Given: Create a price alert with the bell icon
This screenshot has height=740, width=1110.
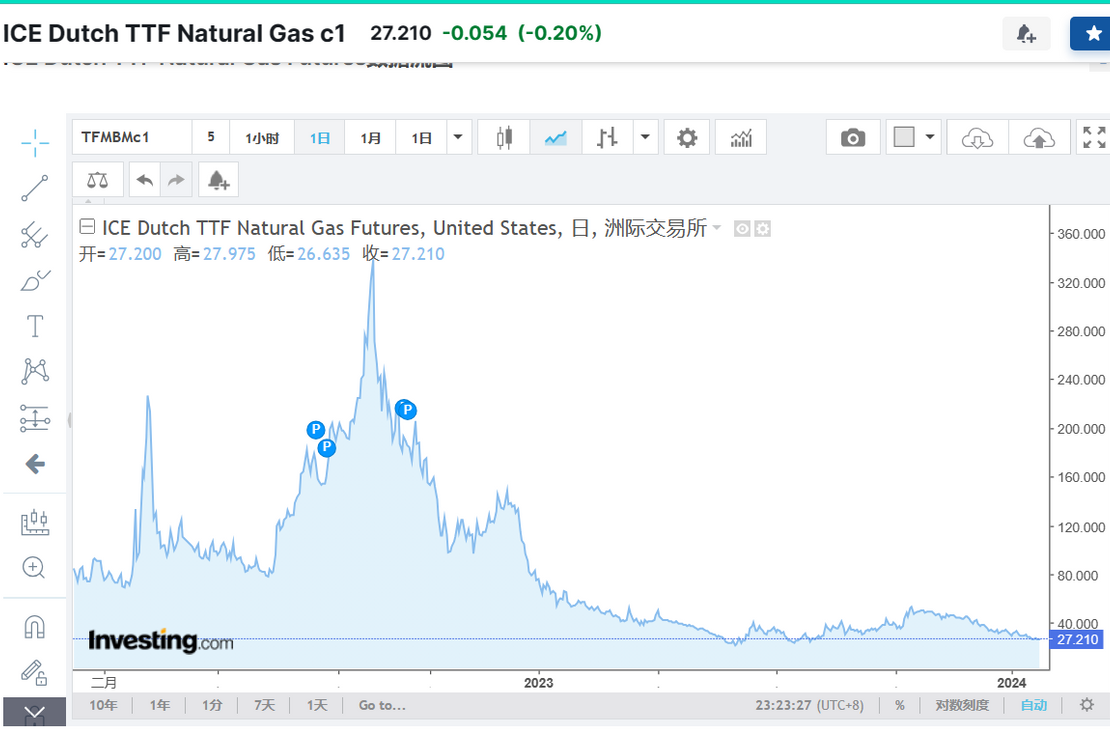Looking at the screenshot, I should coord(218,179).
